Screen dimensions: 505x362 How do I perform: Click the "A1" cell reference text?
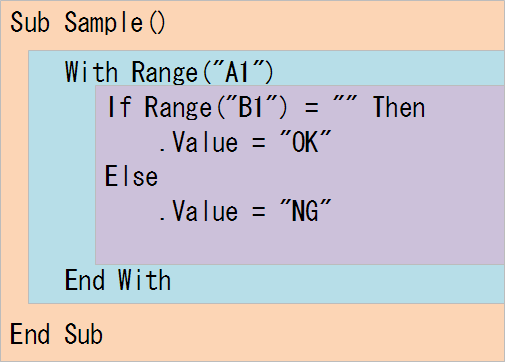pyautogui.click(x=237, y=71)
